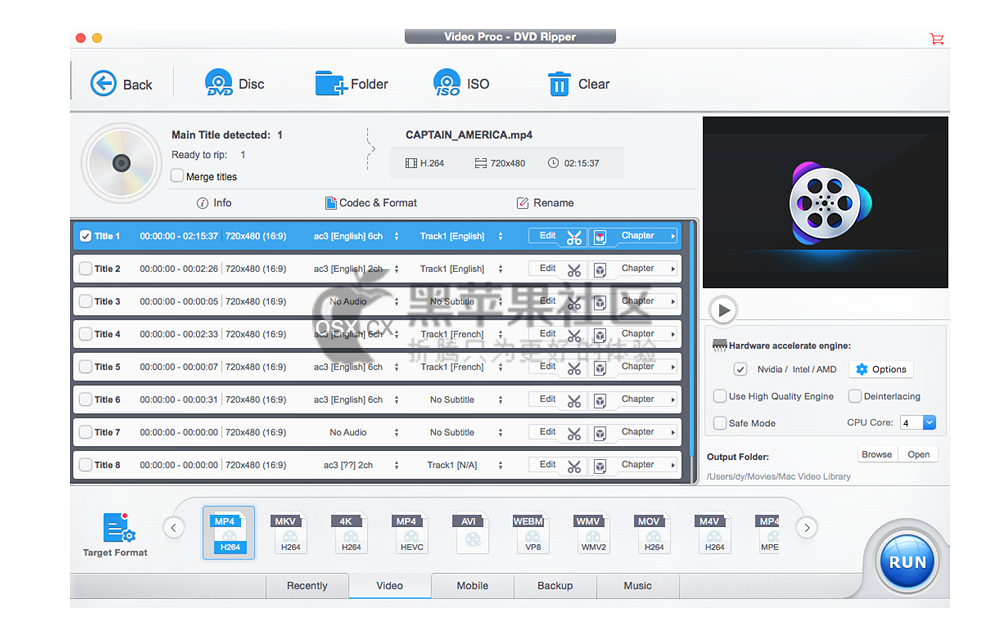Select WMV WMV2 output format
Viewport: 1000px width, 639px height.
click(592, 533)
